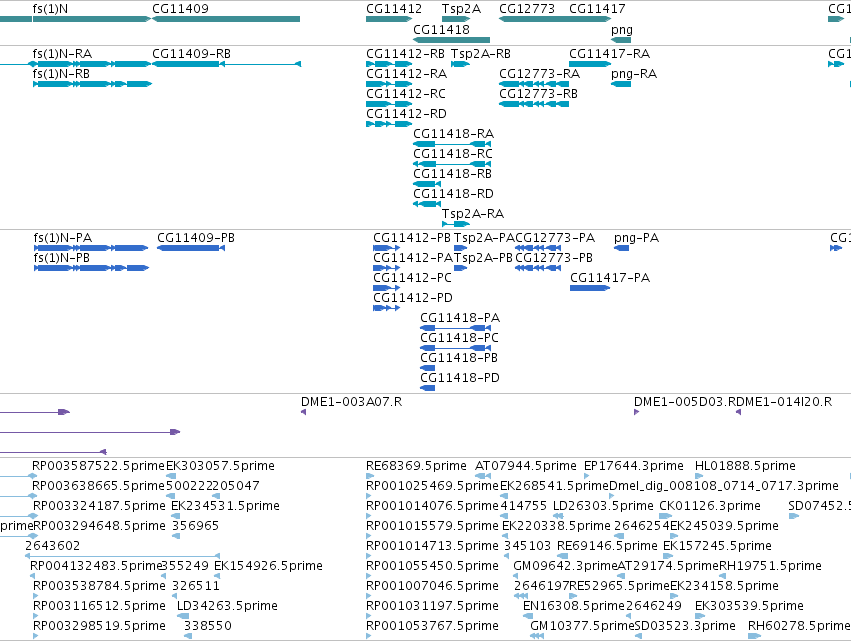Click the CG11409-RB transcript label
This screenshot has height=641, width=851.
(192, 54)
